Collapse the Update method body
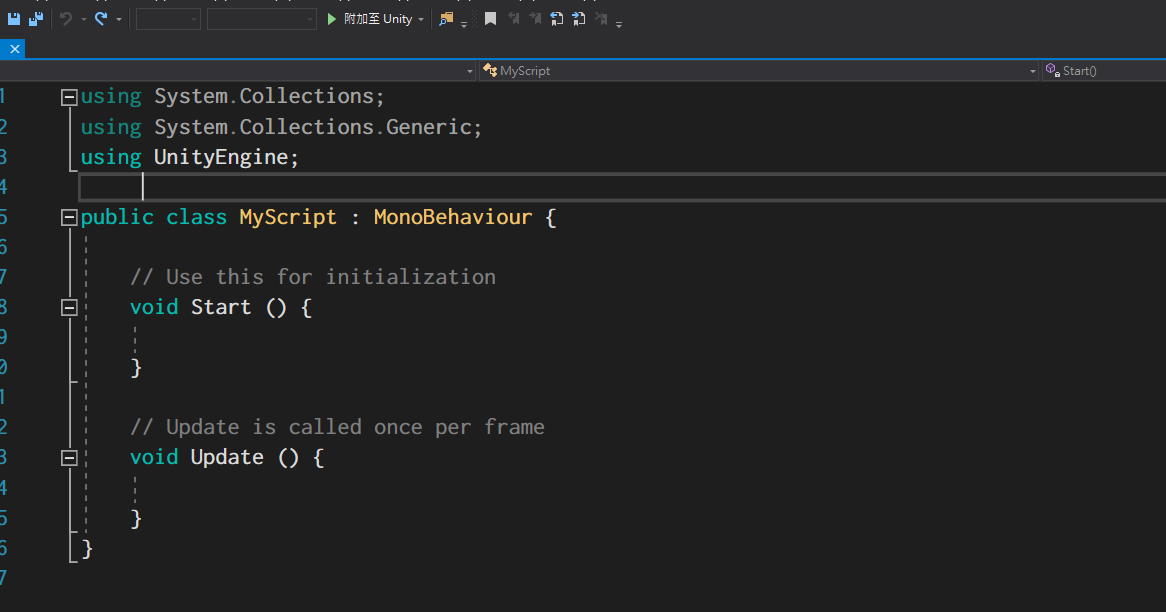Screen dimensions: 1166x612 coord(68,457)
